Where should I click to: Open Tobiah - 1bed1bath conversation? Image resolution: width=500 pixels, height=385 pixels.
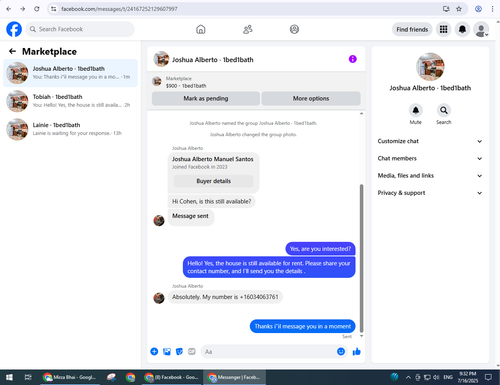[x=70, y=101]
